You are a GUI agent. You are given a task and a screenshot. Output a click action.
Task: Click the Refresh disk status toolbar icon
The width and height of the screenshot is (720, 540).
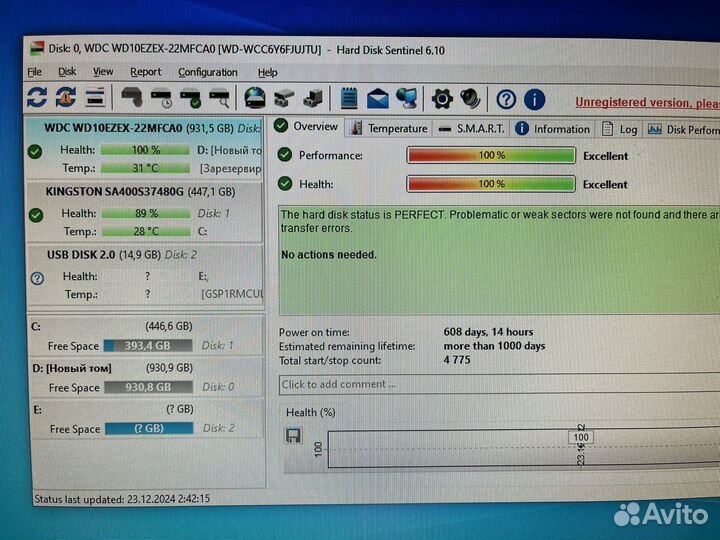click(37, 97)
